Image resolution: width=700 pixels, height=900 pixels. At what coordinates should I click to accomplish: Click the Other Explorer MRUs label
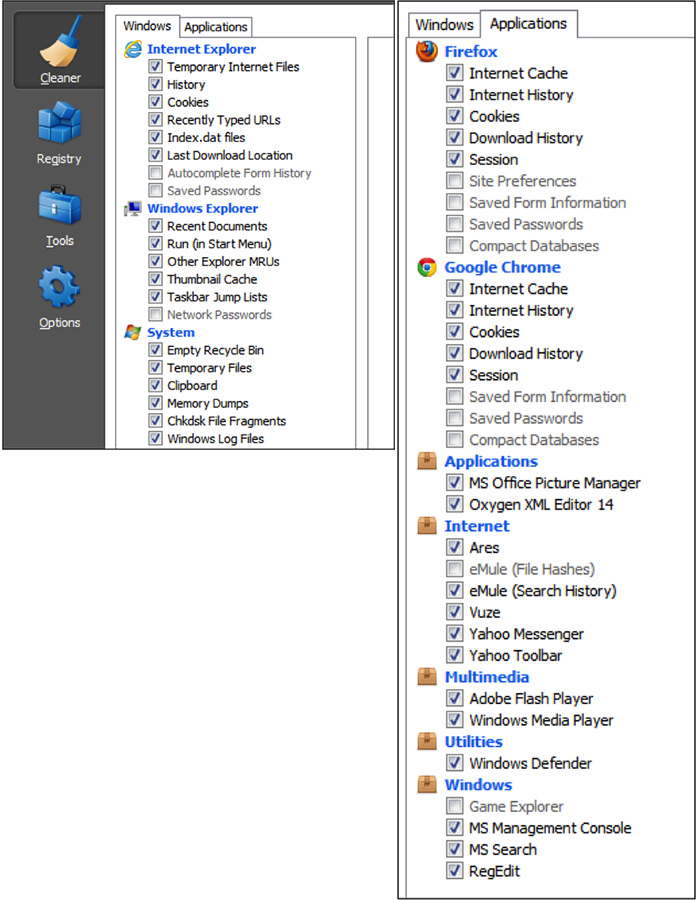[x=224, y=262]
